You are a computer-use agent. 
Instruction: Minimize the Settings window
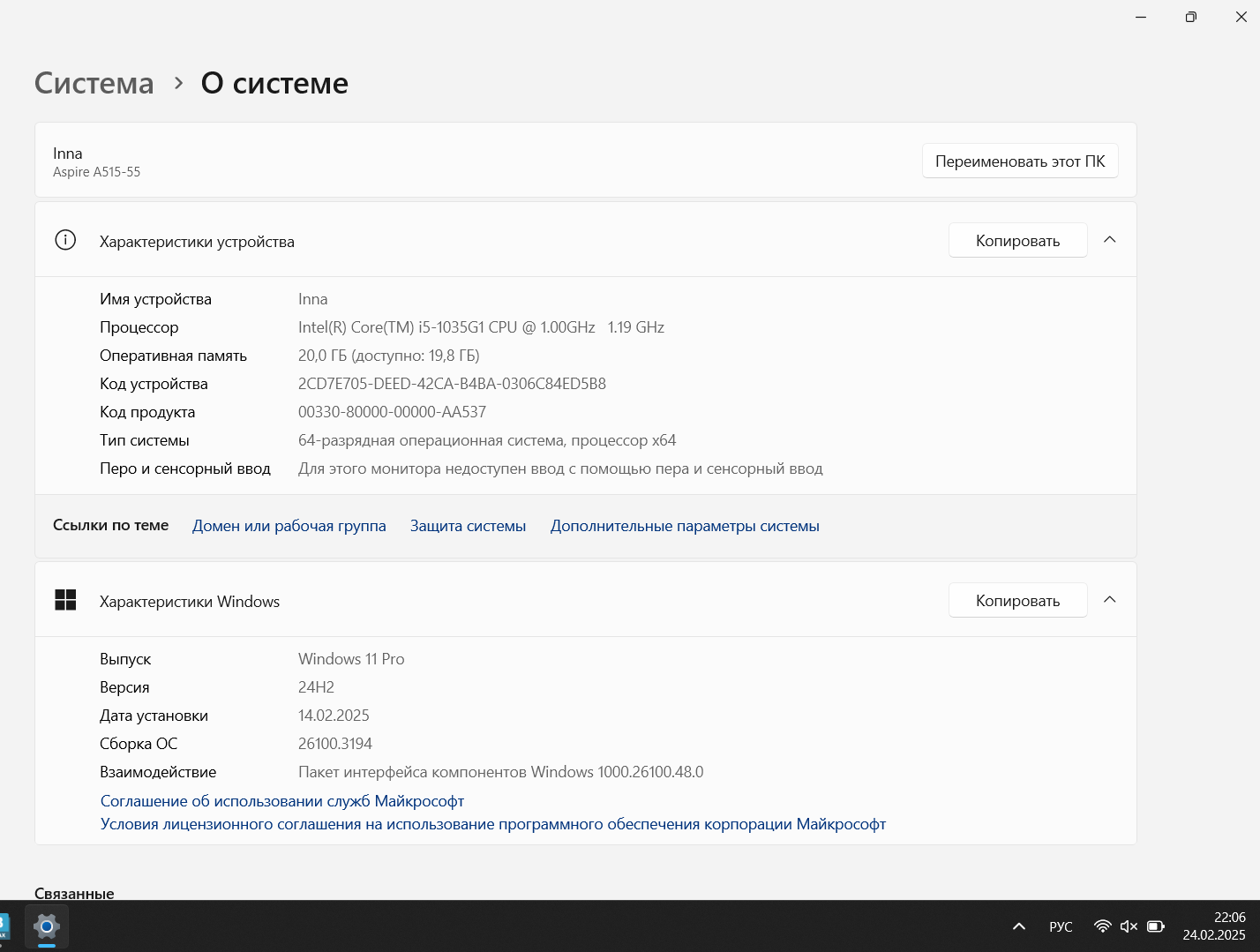point(1141,17)
